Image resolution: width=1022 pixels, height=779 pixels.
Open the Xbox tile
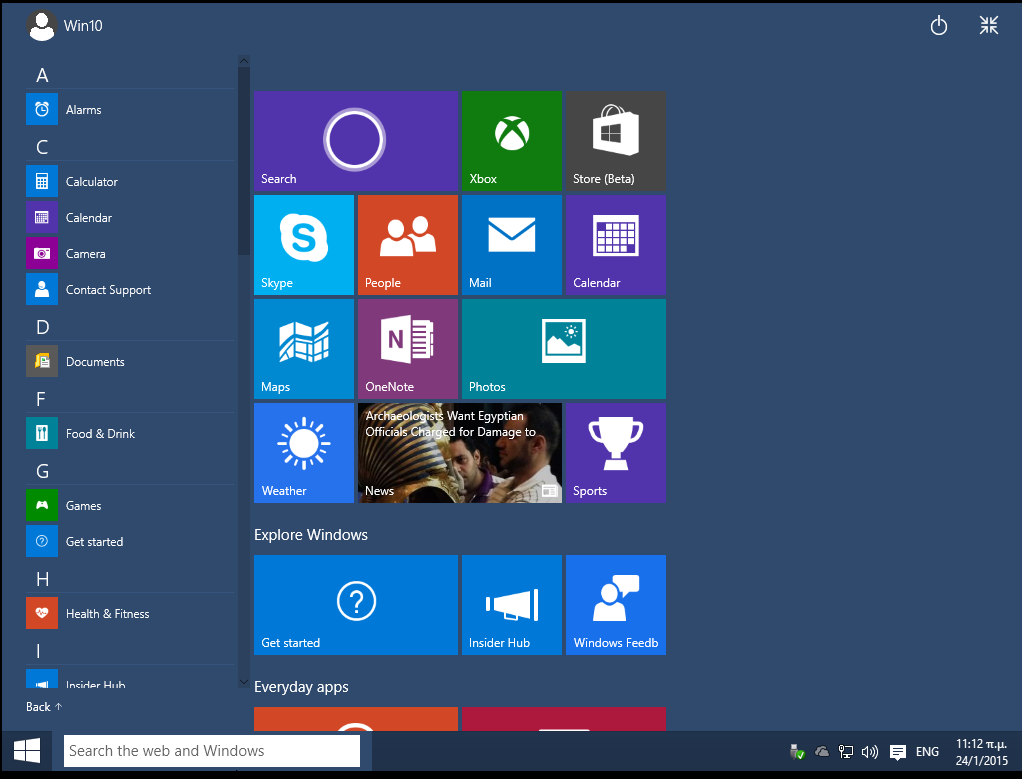click(512, 141)
